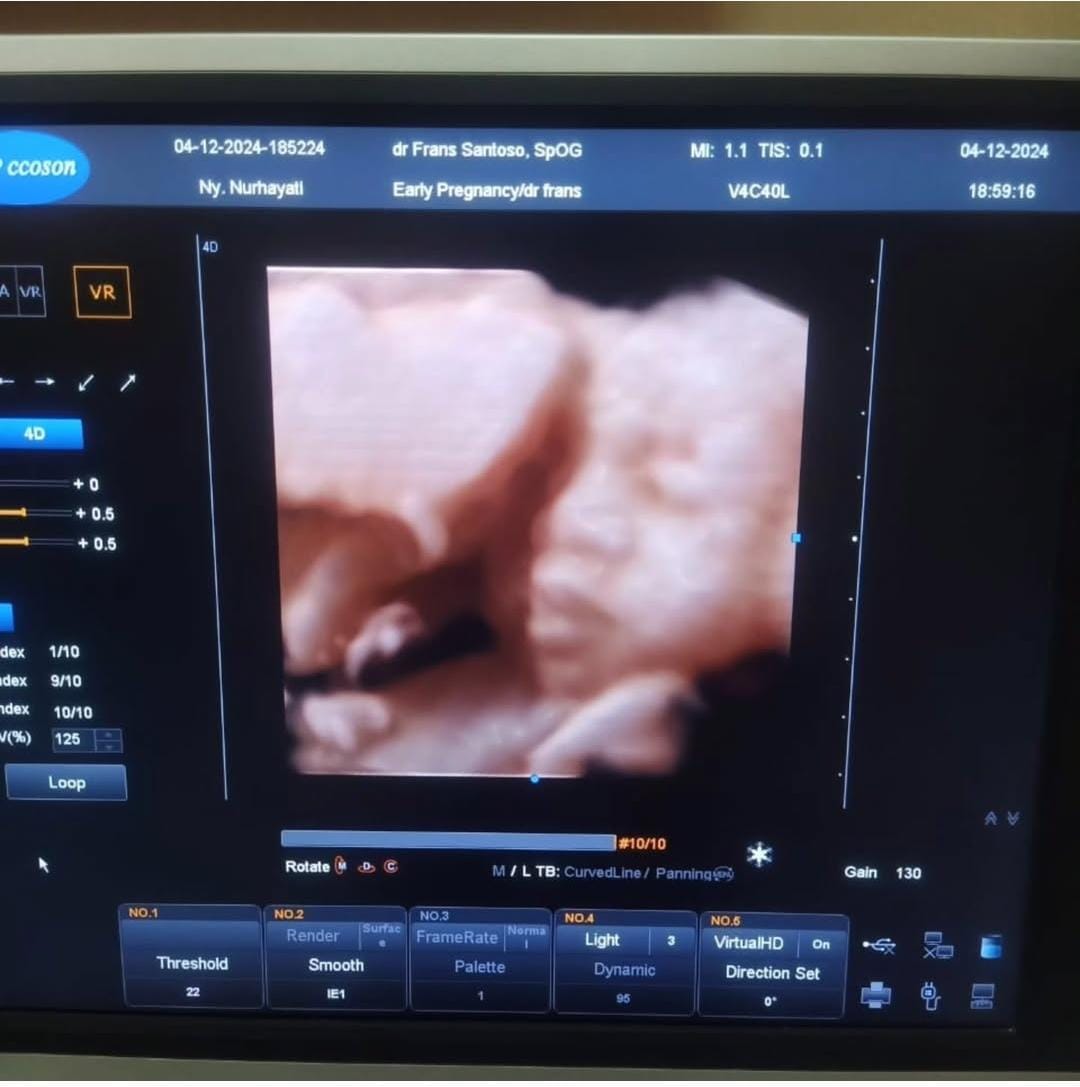Increase the percentage value with up stepper
This screenshot has width=1080, height=1087.
click(x=109, y=734)
